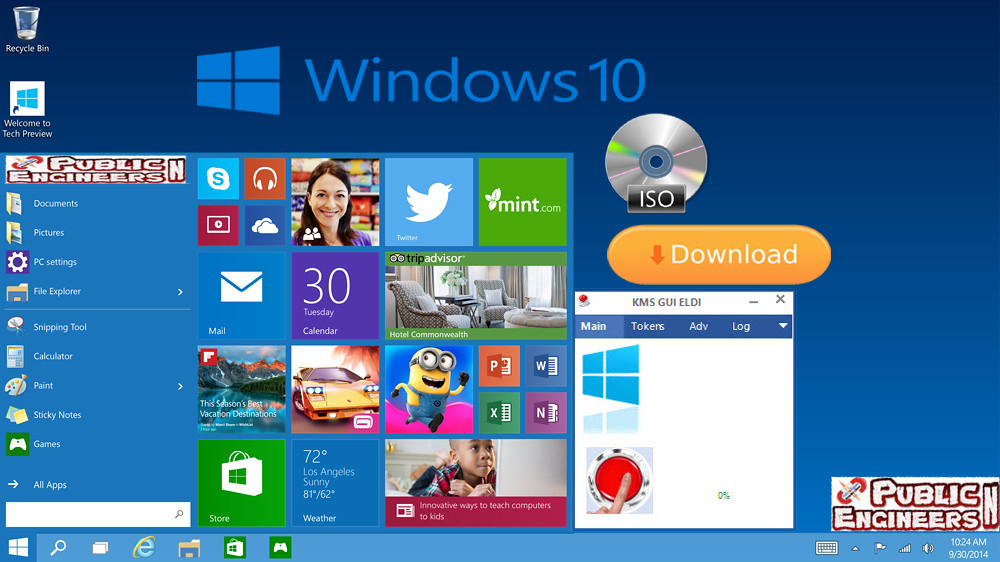Open the Twitter tile
The image size is (1000, 562).
click(x=429, y=202)
